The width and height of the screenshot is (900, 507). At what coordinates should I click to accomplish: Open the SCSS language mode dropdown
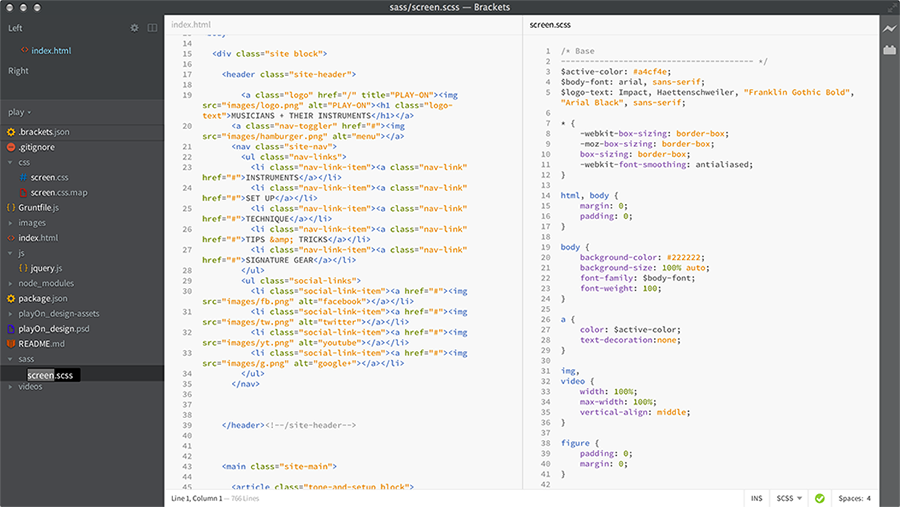[x=789, y=498]
